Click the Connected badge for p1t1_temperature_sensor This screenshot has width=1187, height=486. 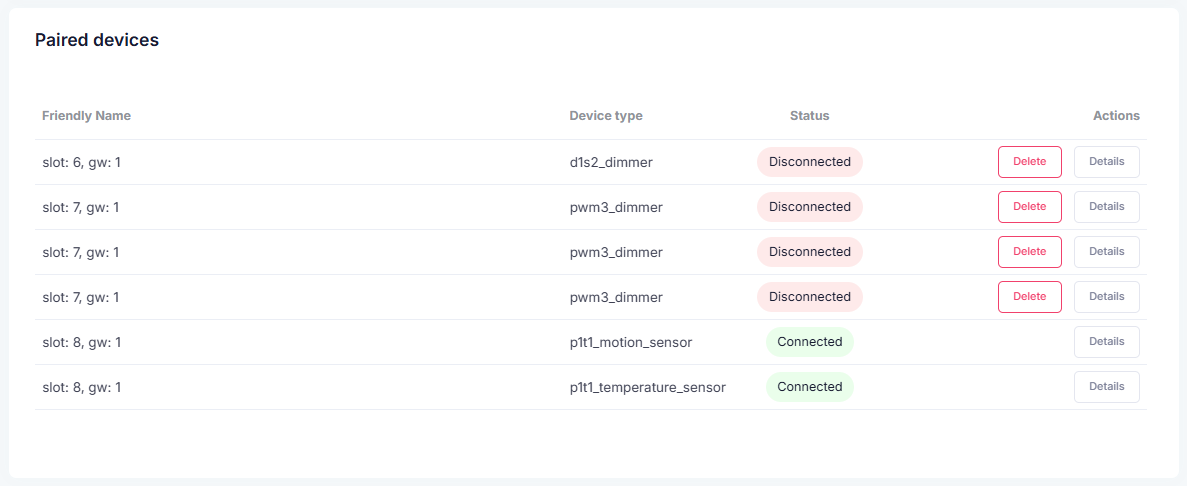click(x=810, y=387)
